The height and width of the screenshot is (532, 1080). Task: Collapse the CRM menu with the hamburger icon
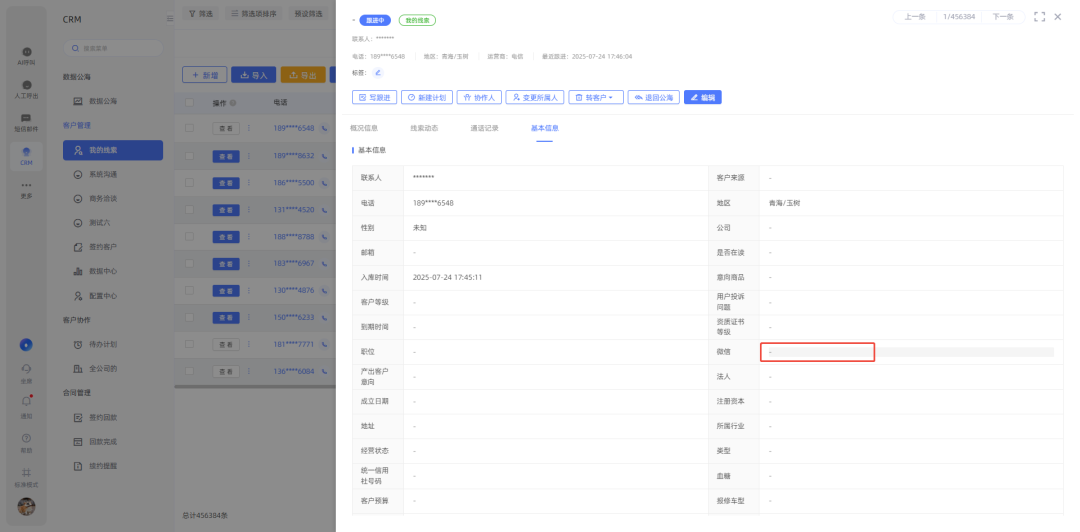pos(169,19)
